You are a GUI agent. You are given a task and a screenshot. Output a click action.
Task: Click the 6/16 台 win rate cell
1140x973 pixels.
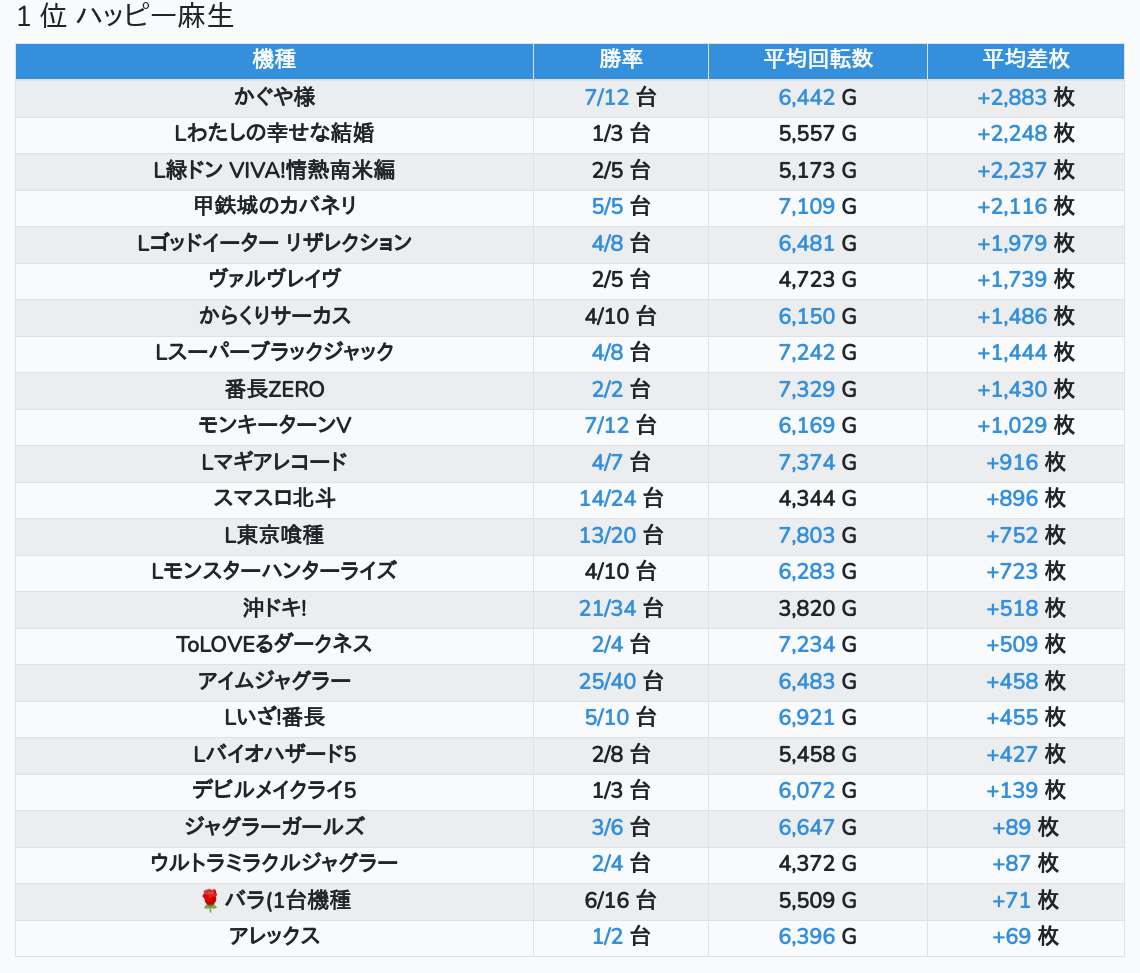click(x=621, y=900)
